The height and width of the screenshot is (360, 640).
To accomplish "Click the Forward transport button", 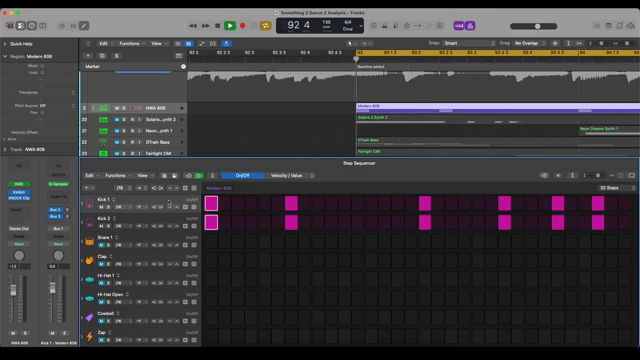I will [x=206, y=26].
